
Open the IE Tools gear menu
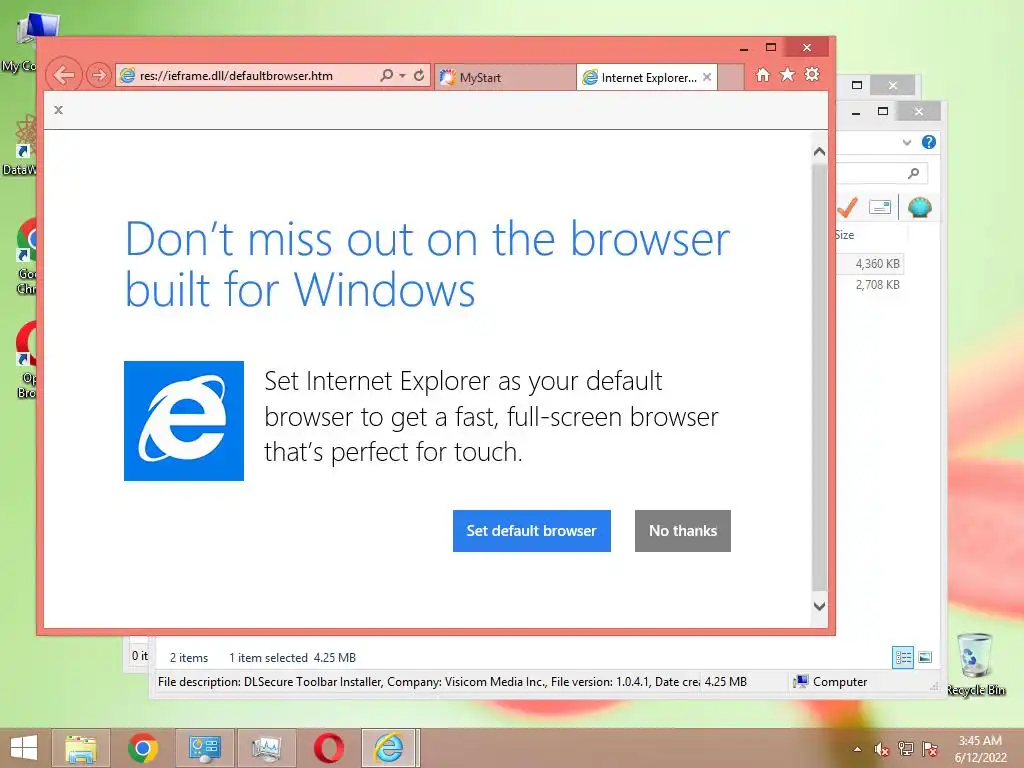click(x=812, y=74)
